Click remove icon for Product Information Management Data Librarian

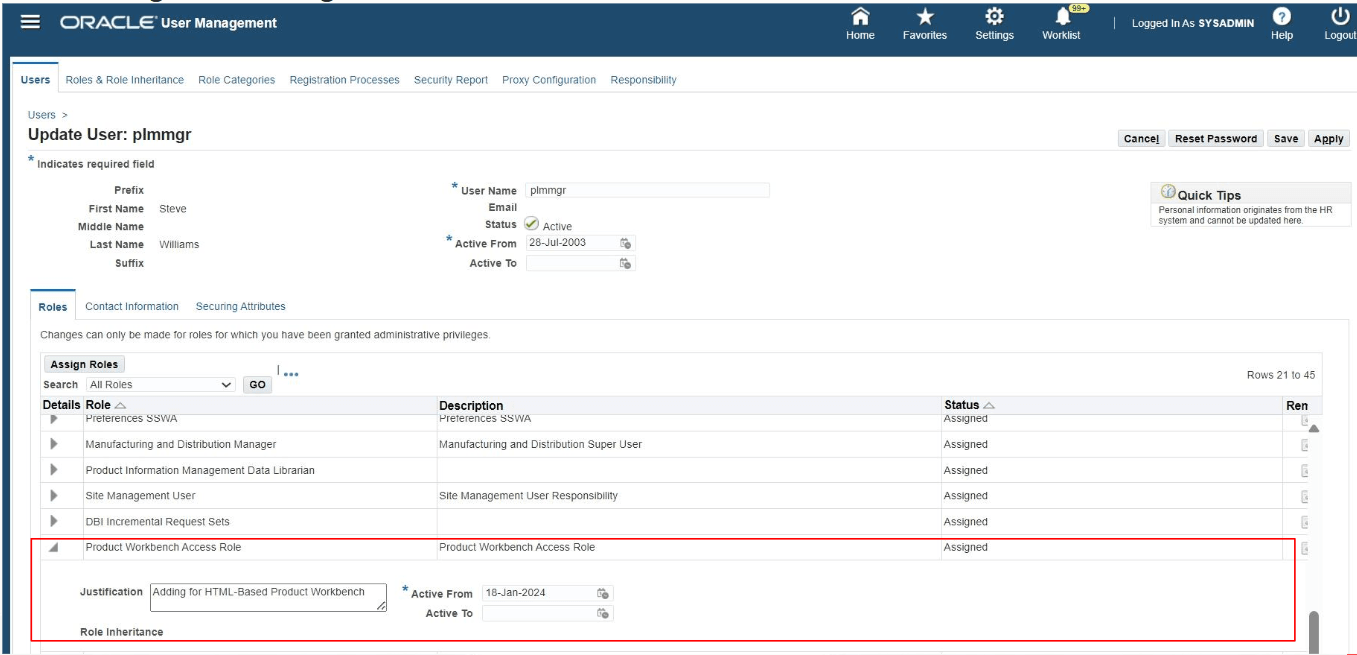pos(1305,470)
